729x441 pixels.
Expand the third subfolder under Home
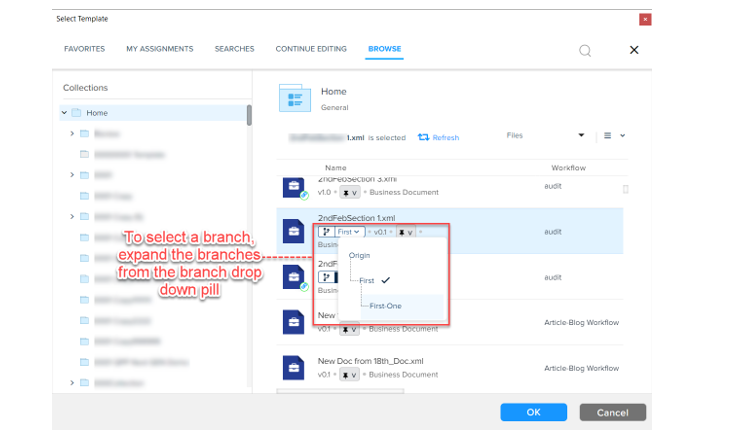(72, 175)
